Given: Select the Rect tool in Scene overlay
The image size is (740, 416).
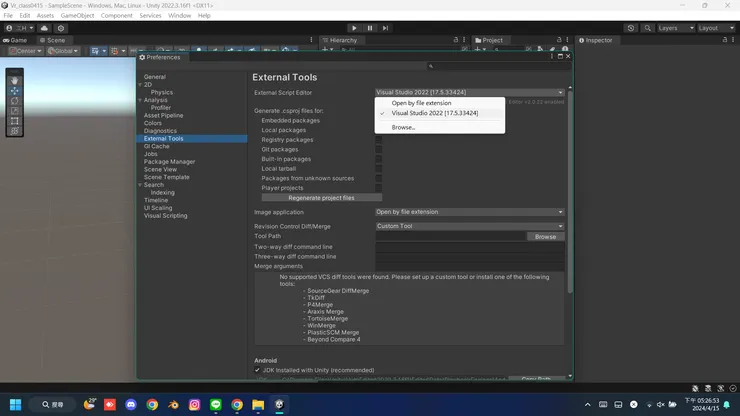Looking at the screenshot, I should [x=15, y=121].
